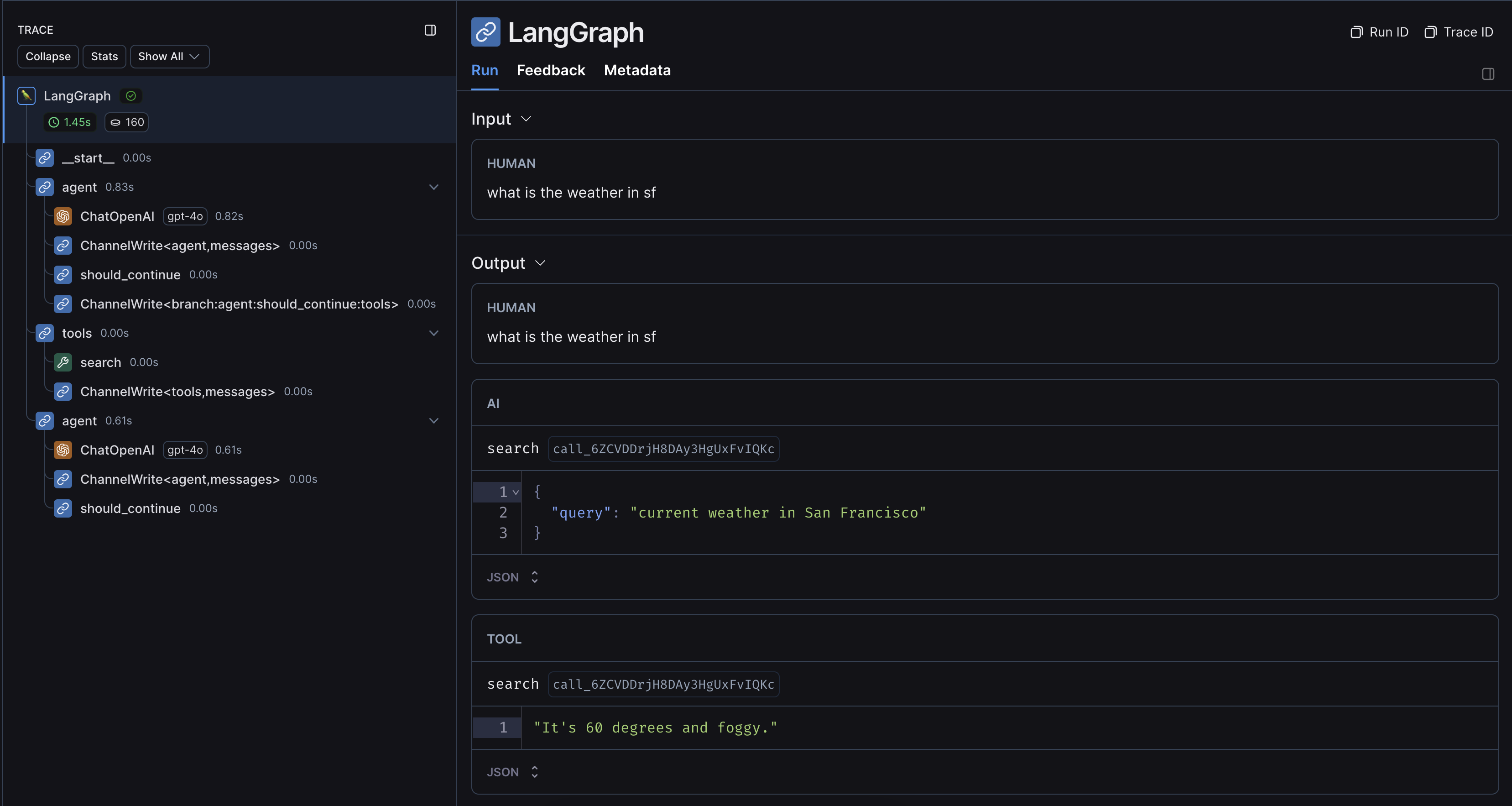Click the chain icon beside the LangGraph title
The height and width of the screenshot is (806, 1512).
tap(485, 31)
